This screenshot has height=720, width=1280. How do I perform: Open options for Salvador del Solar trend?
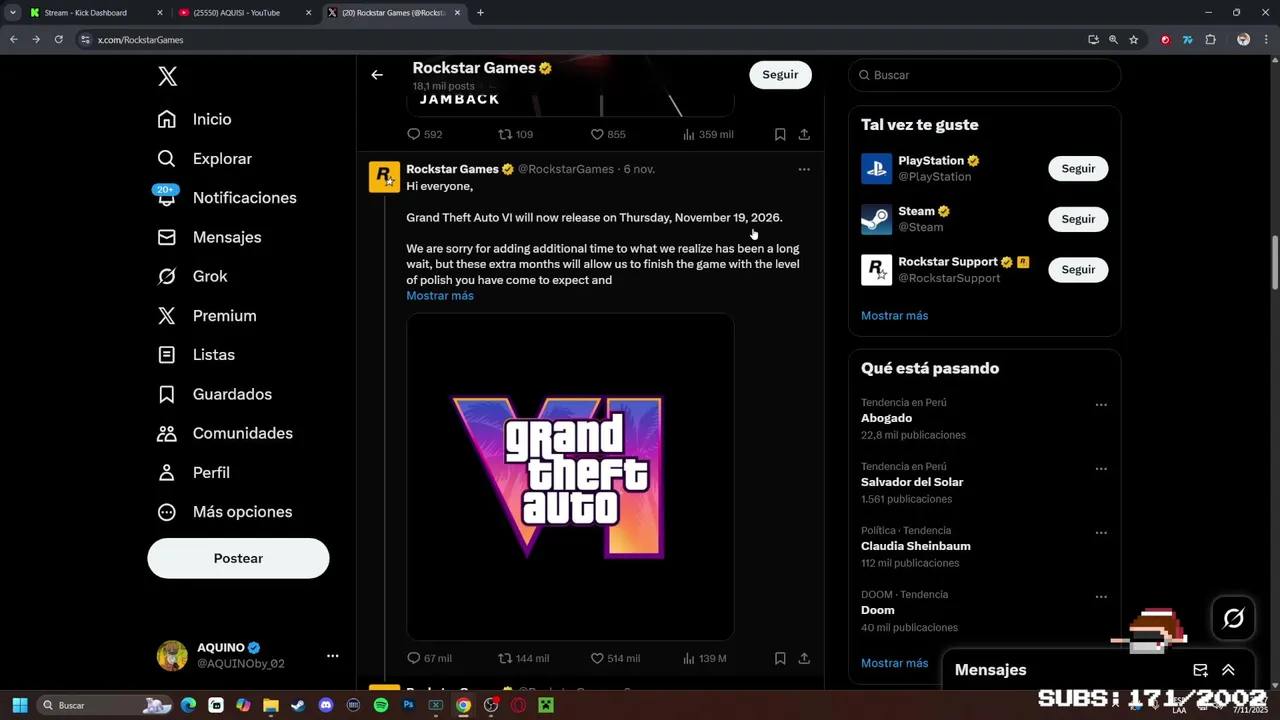click(1101, 469)
